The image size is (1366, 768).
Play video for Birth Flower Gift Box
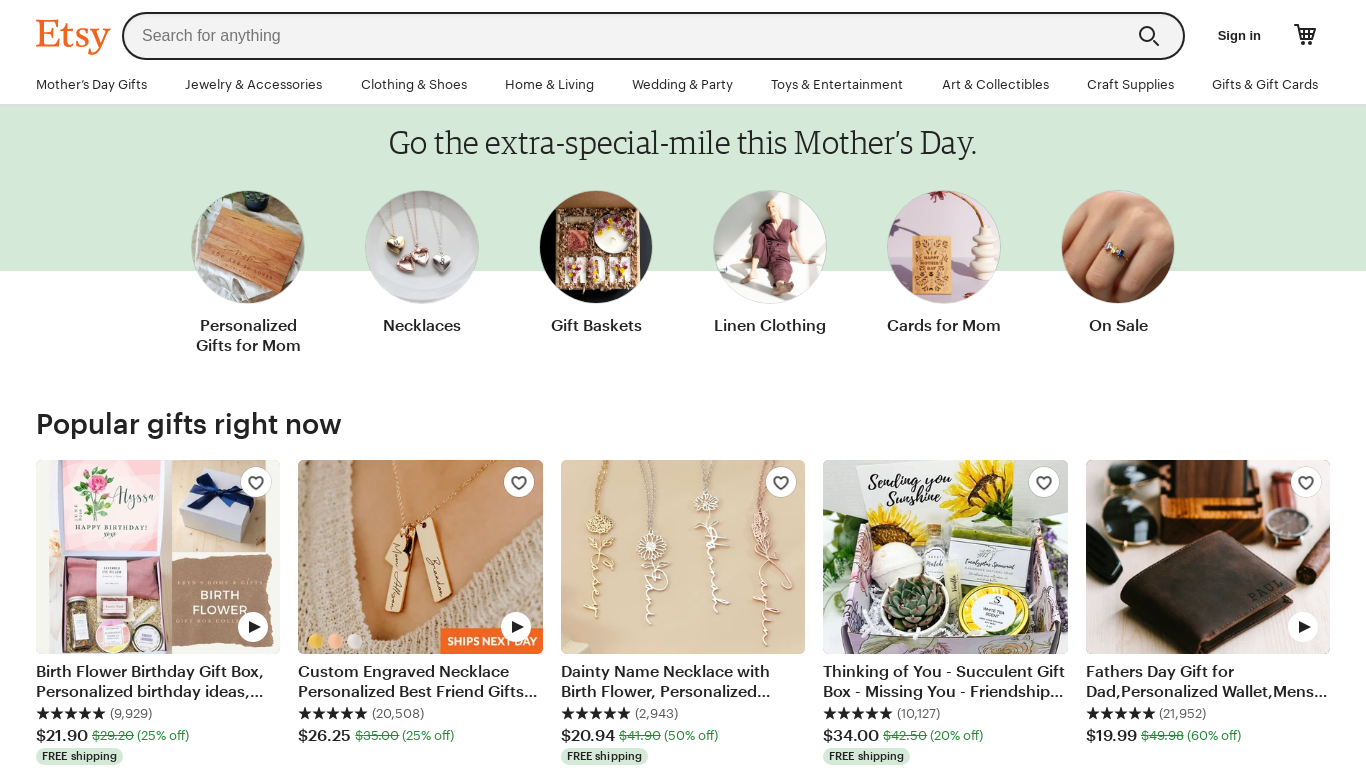coord(253,627)
